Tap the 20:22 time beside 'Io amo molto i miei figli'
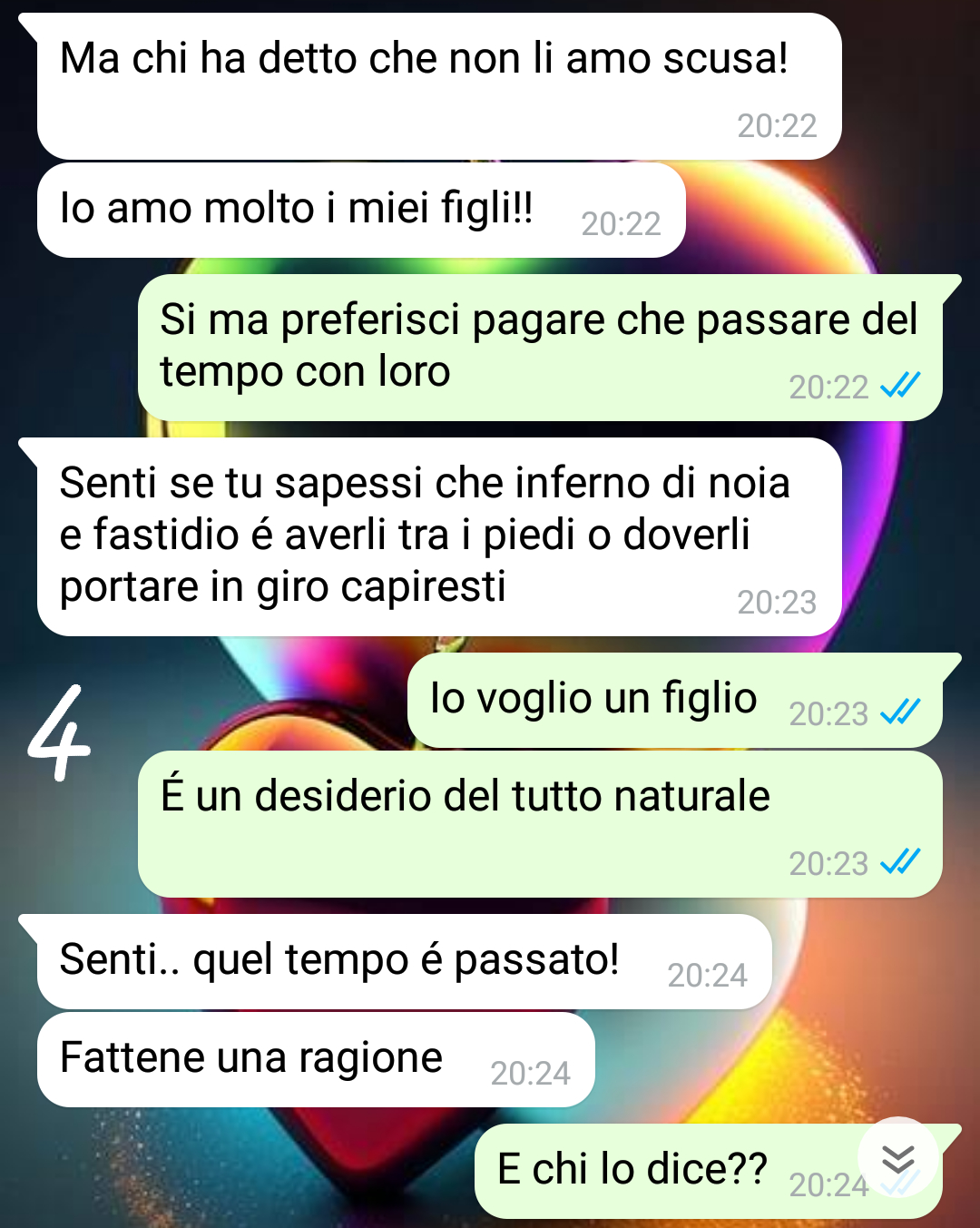980x1228 pixels. click(x=621, y=224)
